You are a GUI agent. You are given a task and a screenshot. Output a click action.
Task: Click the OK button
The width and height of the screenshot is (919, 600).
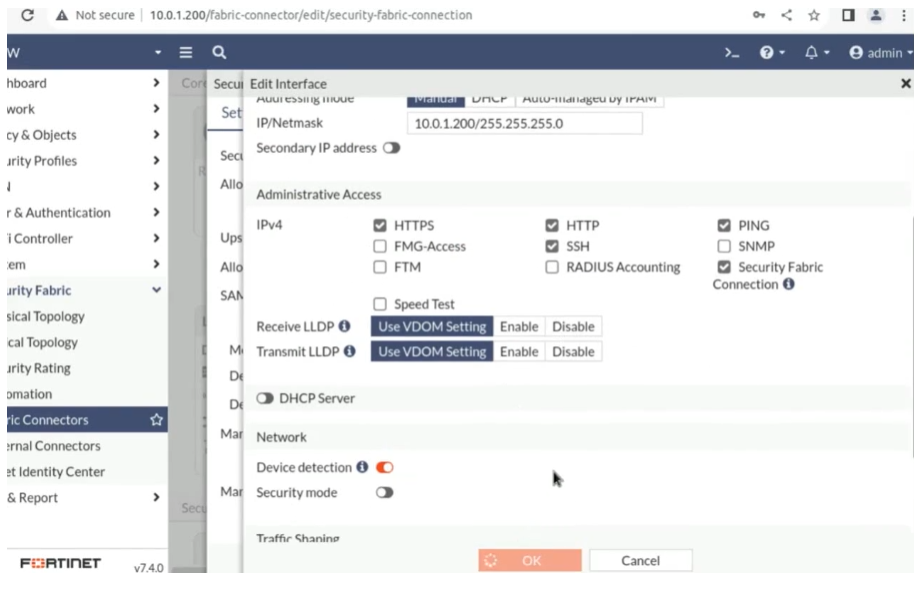click(530, 561)
